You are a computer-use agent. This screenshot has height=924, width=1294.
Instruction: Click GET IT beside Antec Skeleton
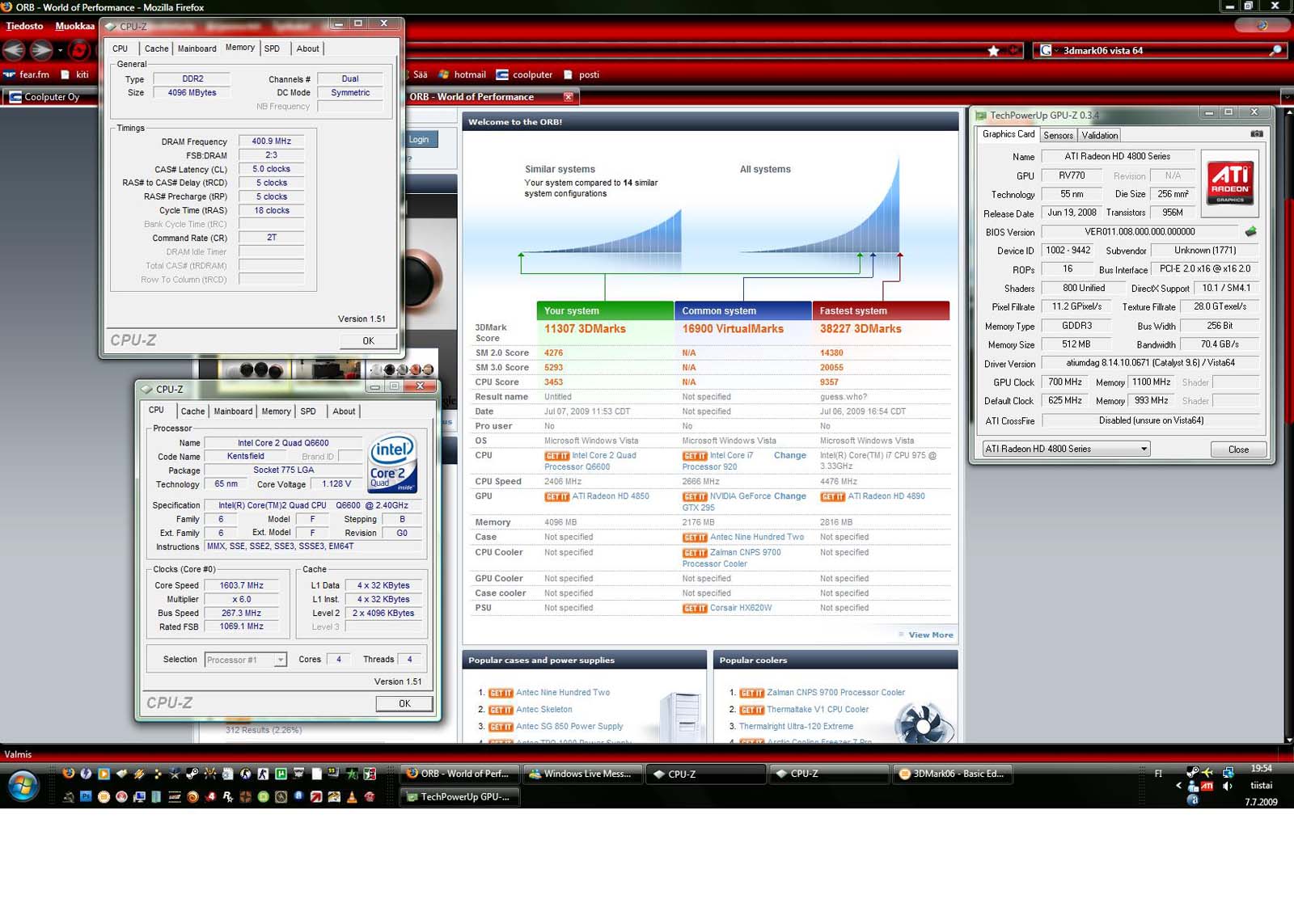tap(501, 710)
